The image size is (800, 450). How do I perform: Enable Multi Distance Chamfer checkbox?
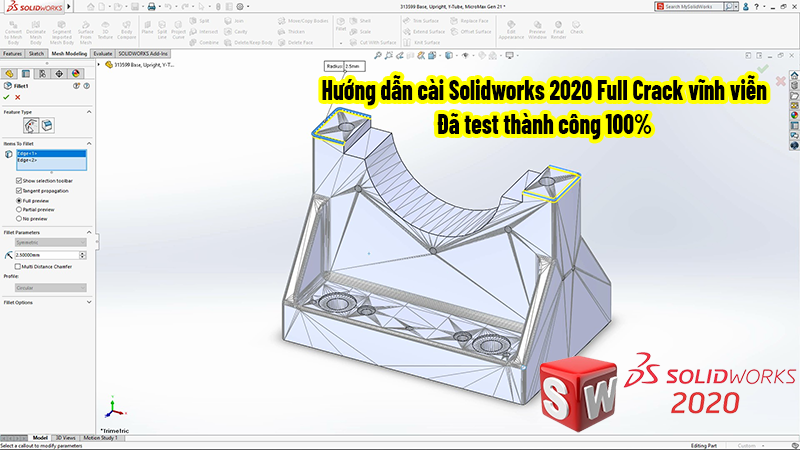click(x=17, y=266)
